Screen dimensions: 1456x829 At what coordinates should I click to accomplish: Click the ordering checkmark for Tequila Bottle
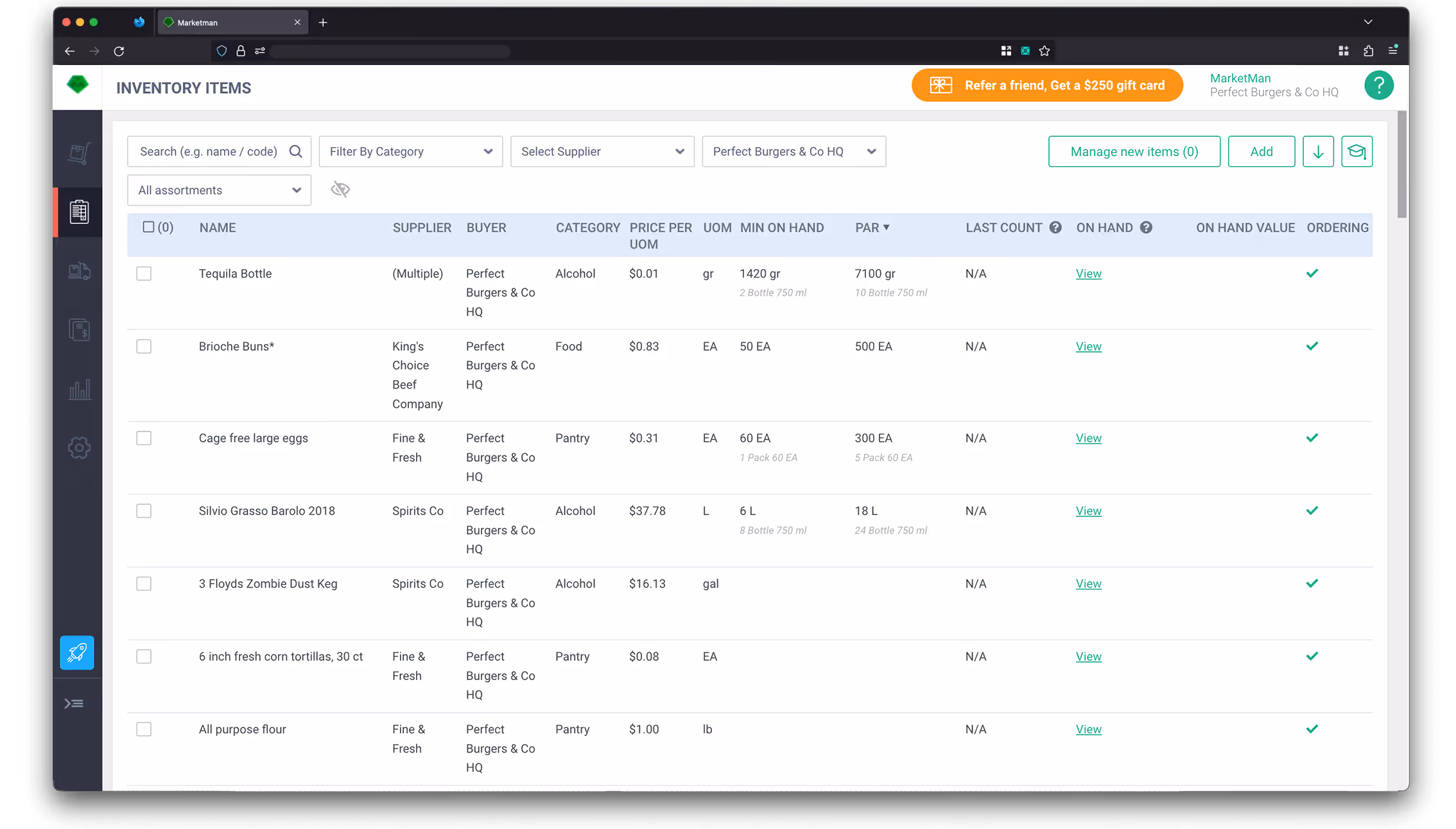tap(1312, 274)
